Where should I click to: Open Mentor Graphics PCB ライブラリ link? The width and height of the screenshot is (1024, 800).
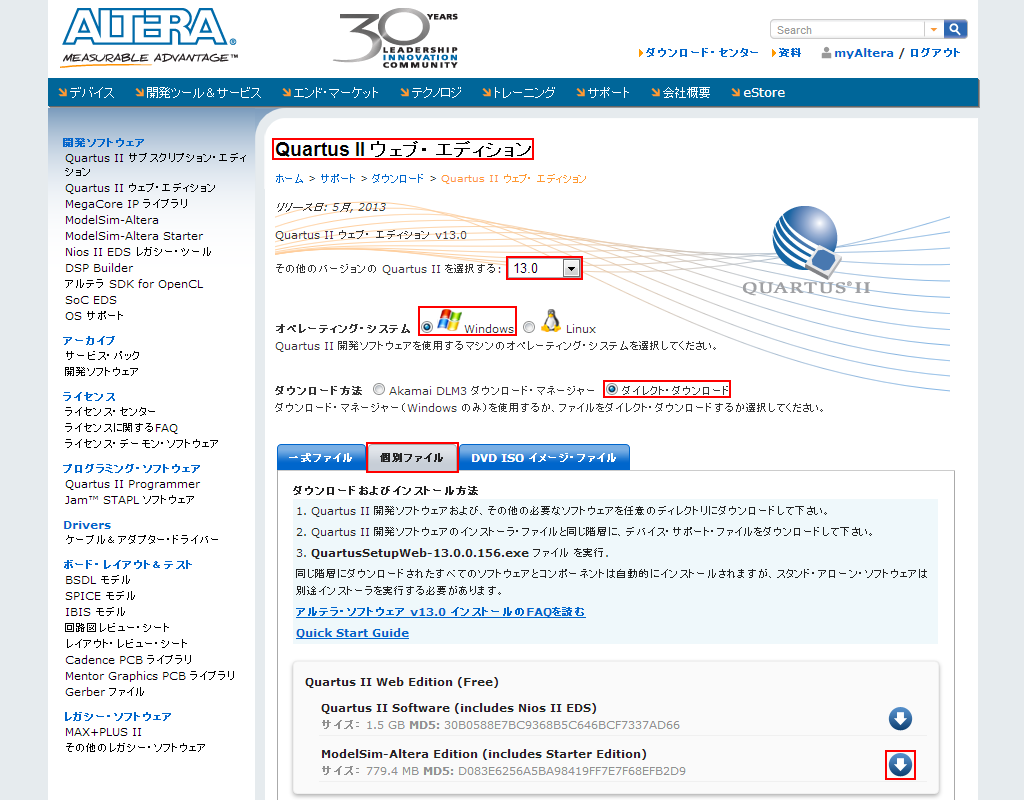150,676
